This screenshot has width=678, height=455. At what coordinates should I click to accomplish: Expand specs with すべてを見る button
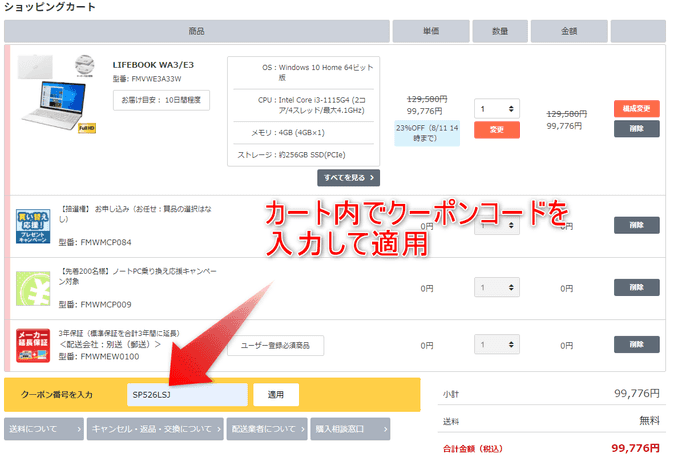pos(348,178)
